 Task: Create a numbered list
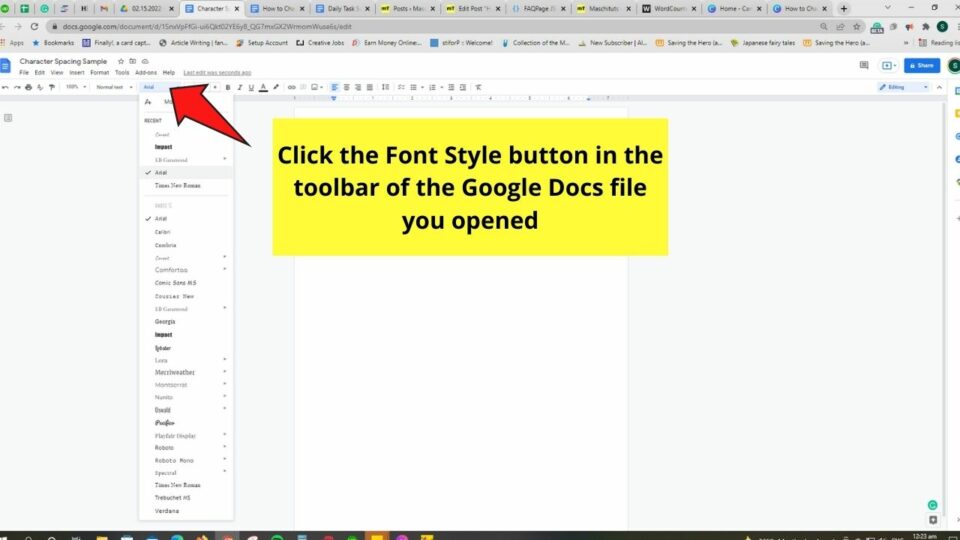(432, 88)
